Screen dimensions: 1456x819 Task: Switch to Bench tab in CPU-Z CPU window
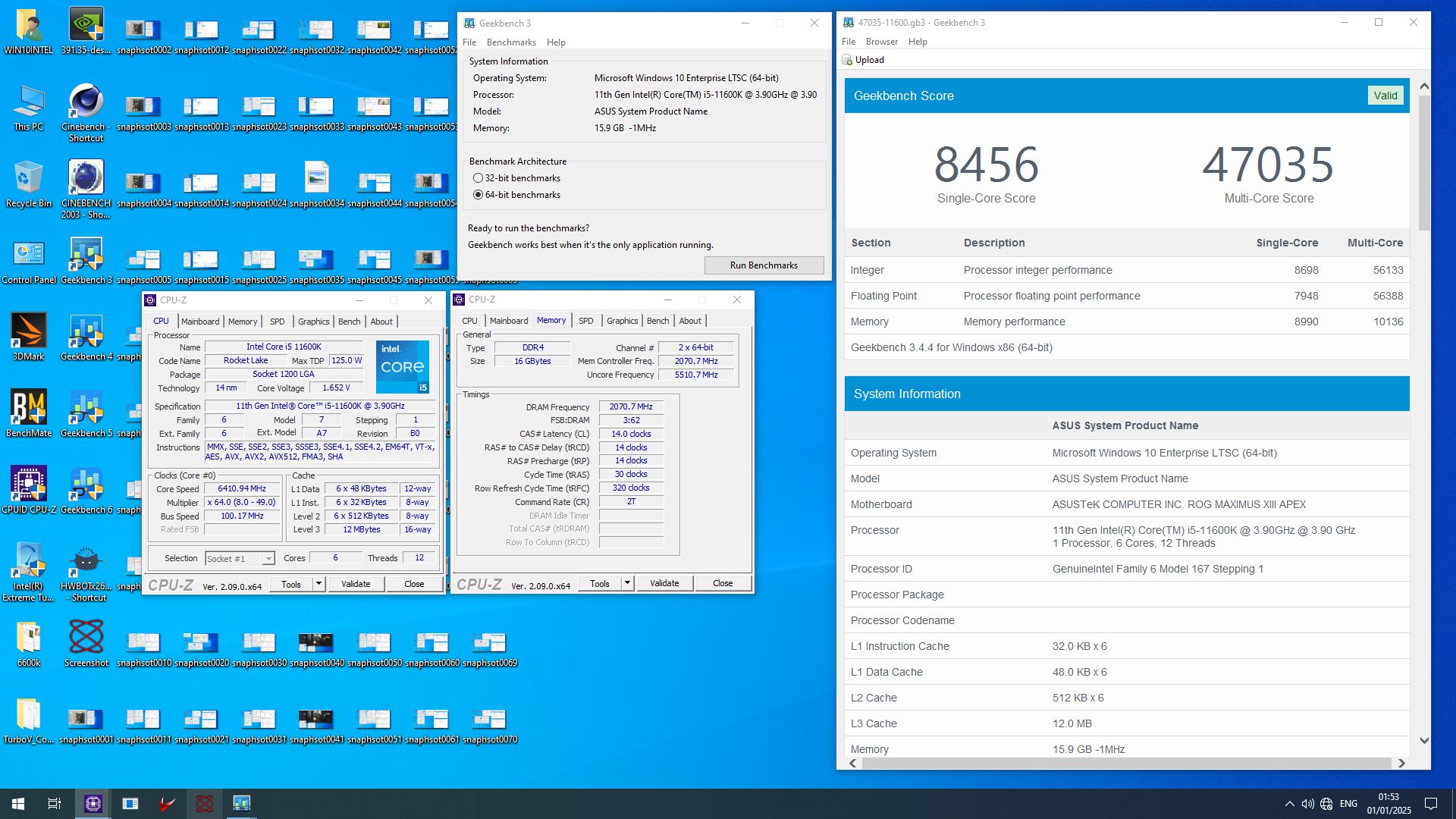(x=349, y=322)
